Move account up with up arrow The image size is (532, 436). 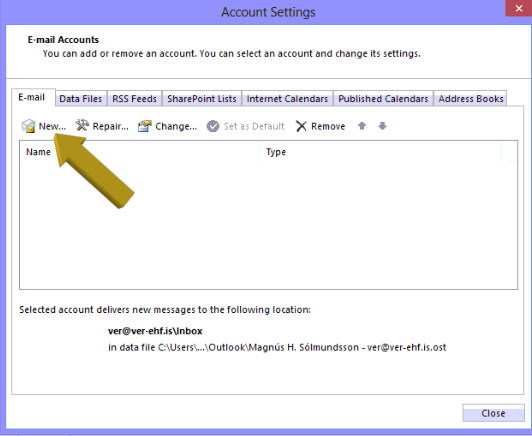tap(362, 126)
